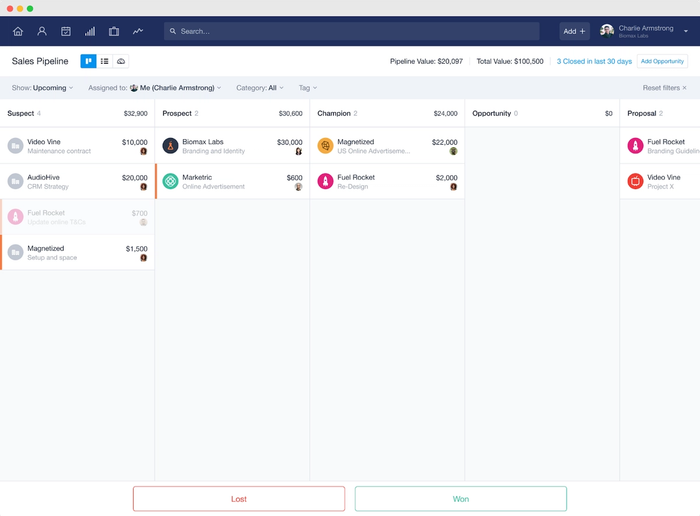
Task: Open the Fuel Rocket Branding Guidelines card
Action: (x=660, y=146)
